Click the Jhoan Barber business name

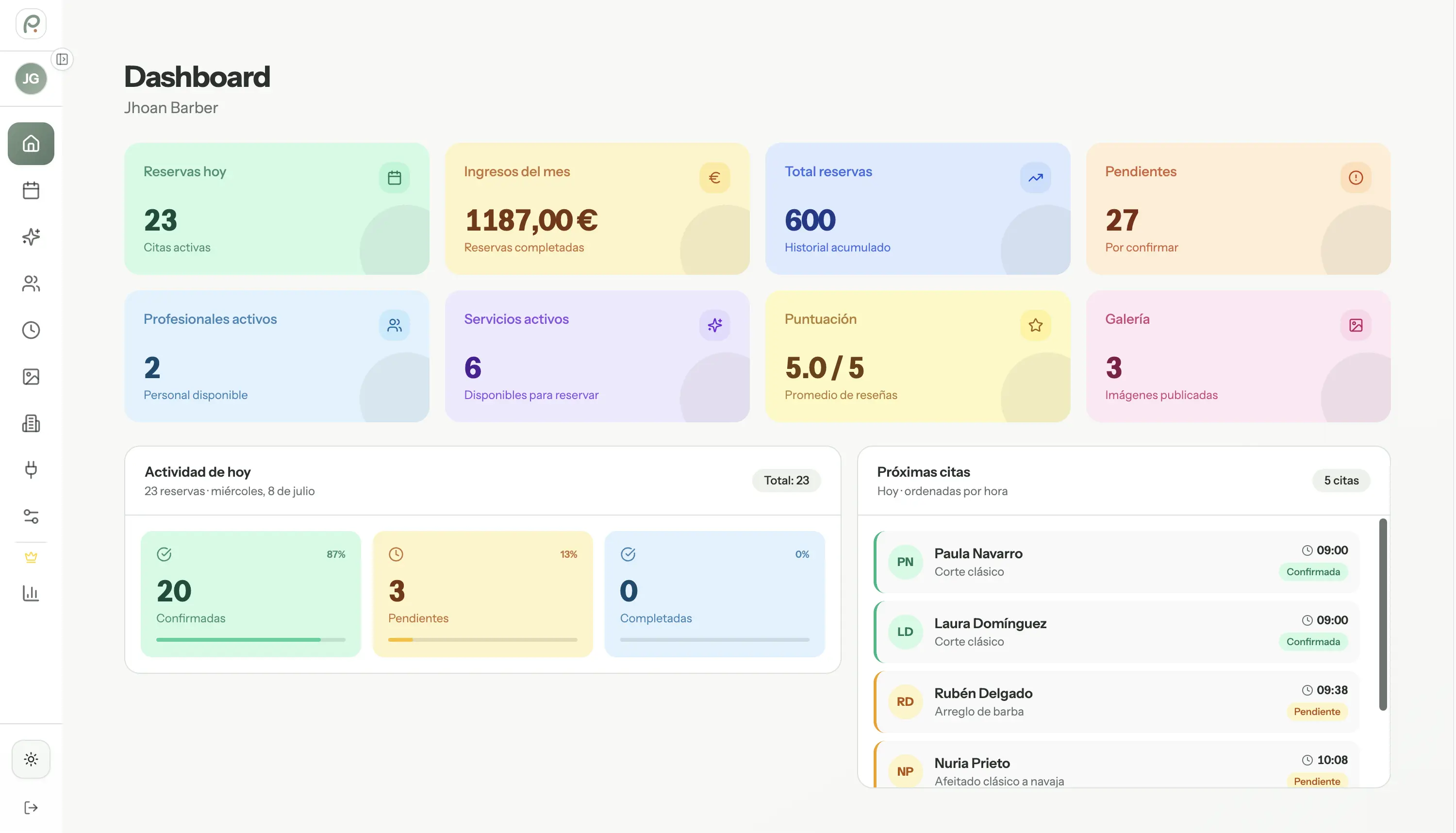[171, 108]
